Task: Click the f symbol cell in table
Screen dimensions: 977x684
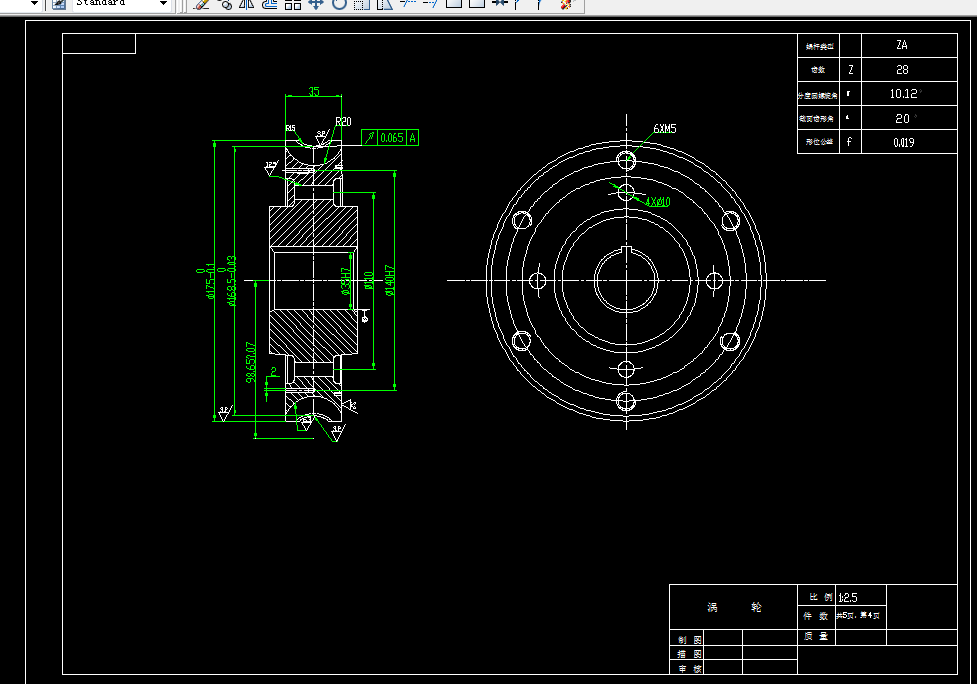Action: (851, 142)
